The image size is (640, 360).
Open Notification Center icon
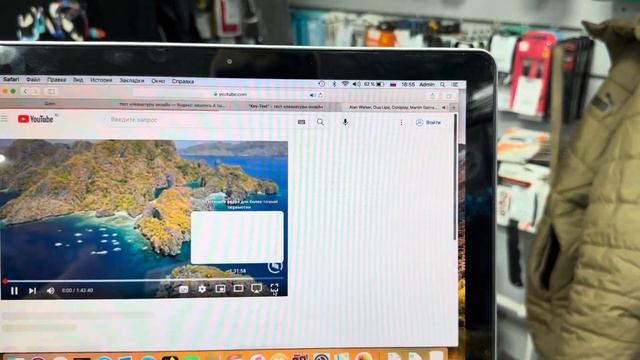pyautogui.click(x=455, y=84)
